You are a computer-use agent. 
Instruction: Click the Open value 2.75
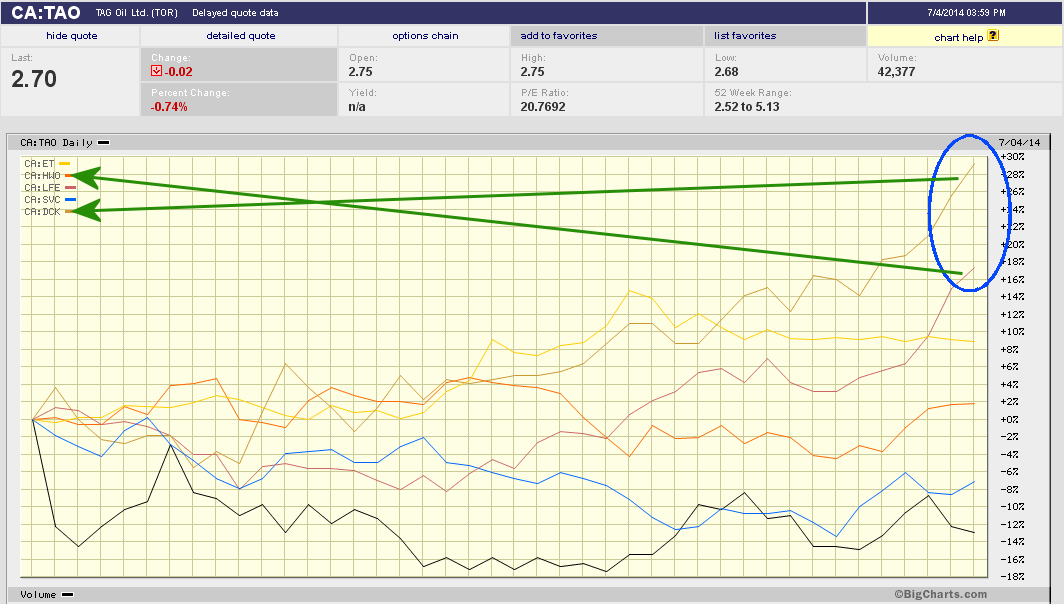click(360, 71)
